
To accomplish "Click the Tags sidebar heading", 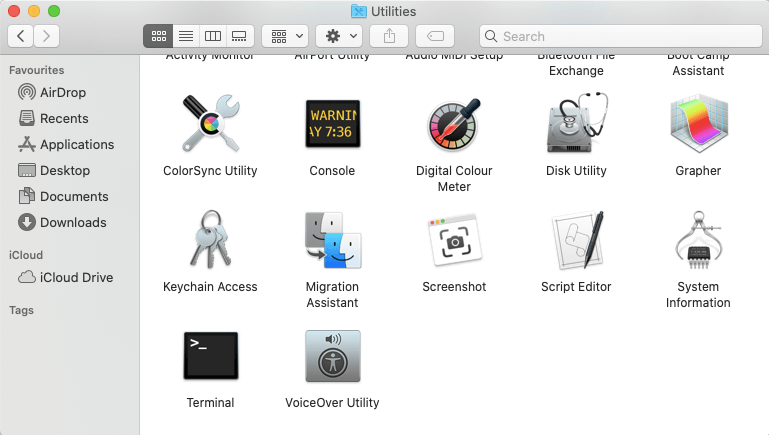I will [x=21, y=310].
